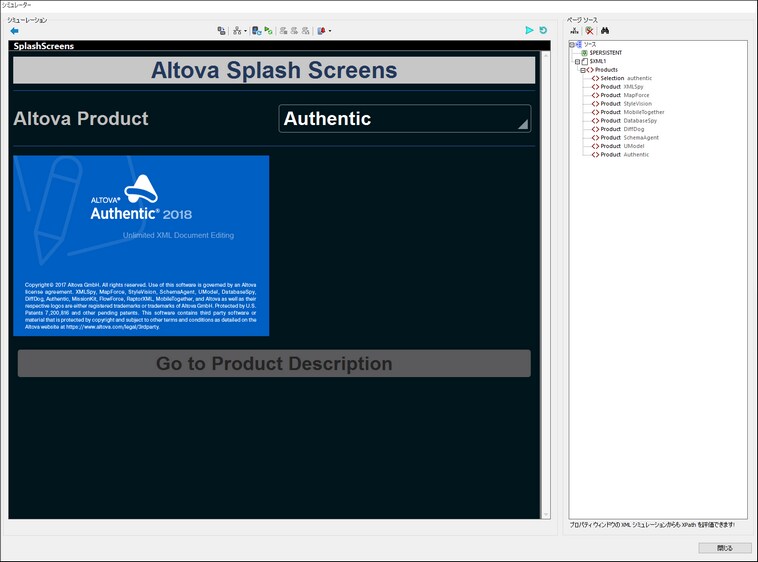This screenshot has width=758, height=562.
Task: Select the Product Authentic node
Action: 621,155
